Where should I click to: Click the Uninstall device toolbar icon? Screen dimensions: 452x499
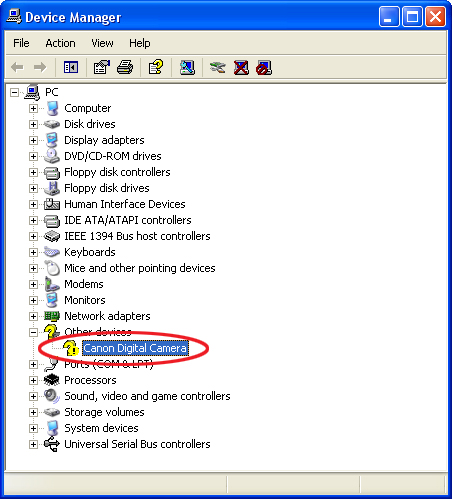[241, 67]
